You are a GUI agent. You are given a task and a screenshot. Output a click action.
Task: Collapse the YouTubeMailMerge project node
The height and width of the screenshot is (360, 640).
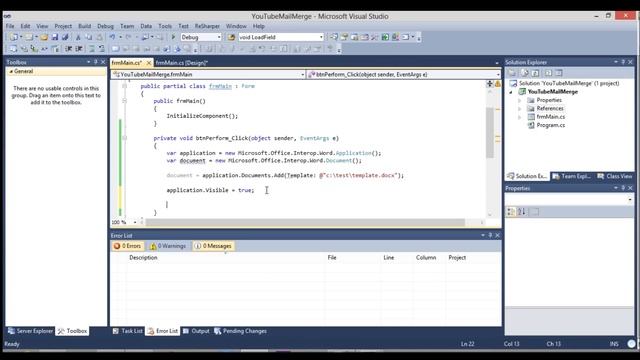511,92
